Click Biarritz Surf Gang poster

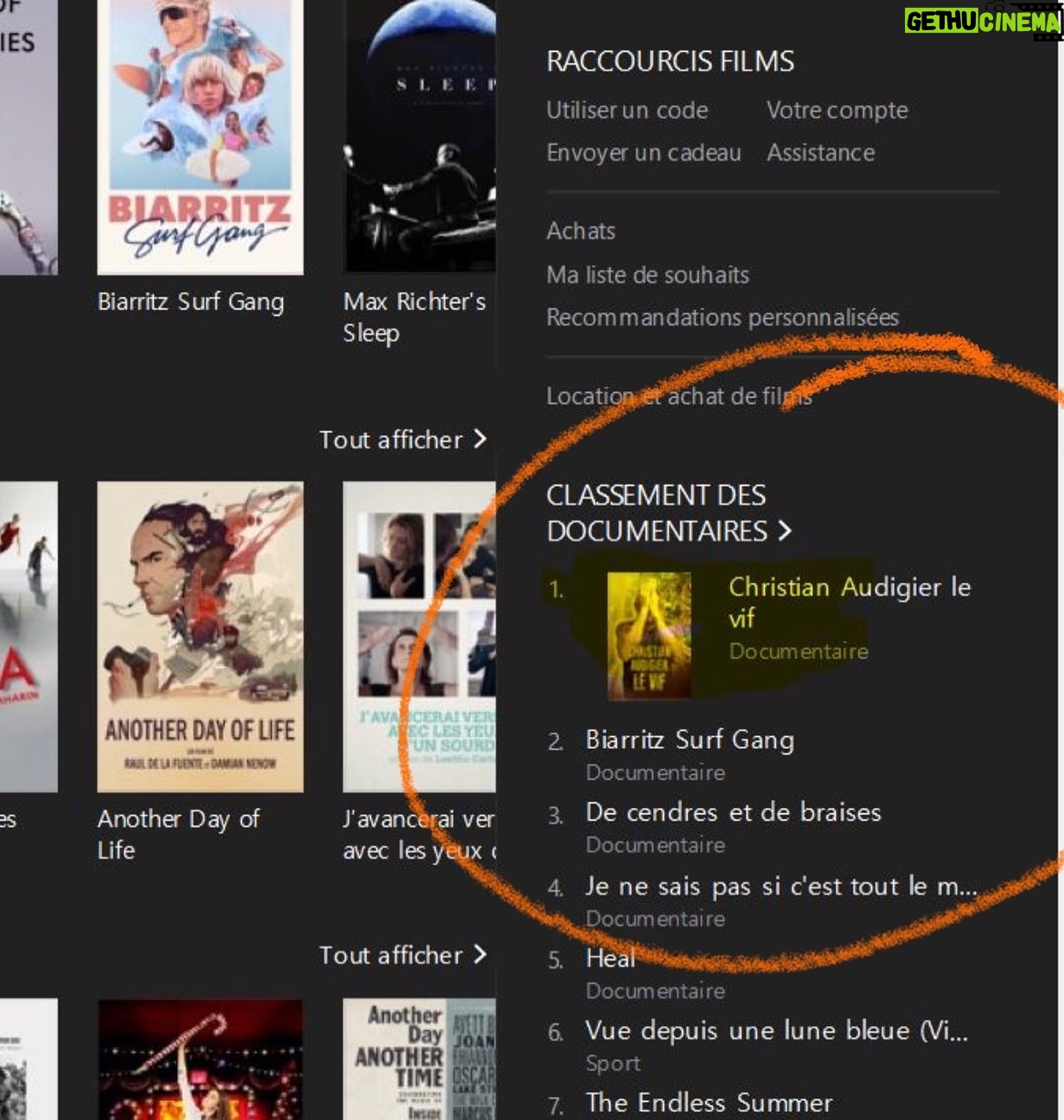click(x=201, y=137)
